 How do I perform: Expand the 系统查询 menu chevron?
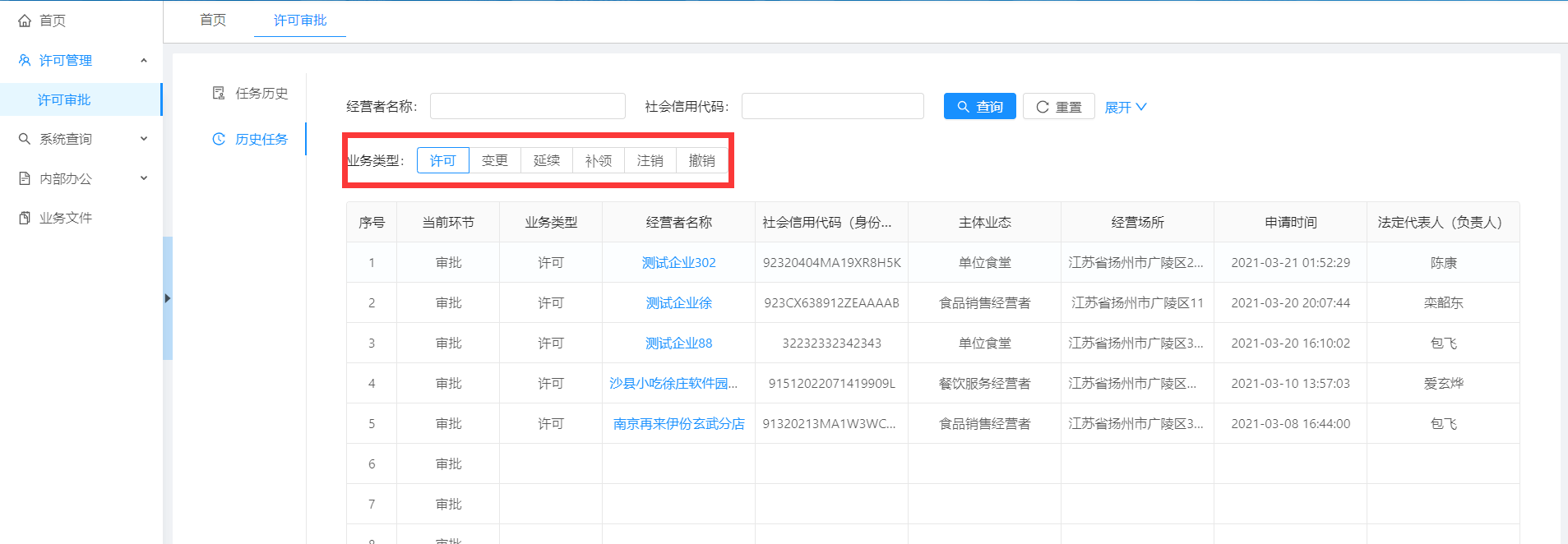pyautogui.click(x=144, y=139)
